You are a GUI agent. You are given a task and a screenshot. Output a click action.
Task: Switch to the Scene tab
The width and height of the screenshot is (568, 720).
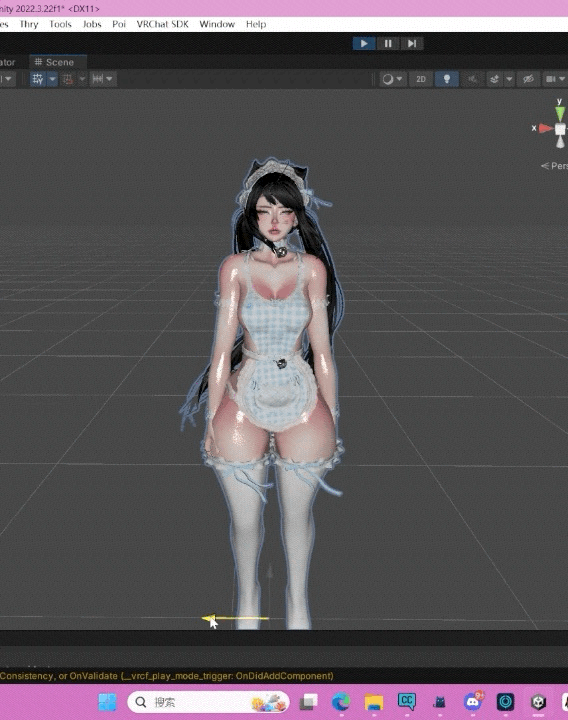click(55, 62)
